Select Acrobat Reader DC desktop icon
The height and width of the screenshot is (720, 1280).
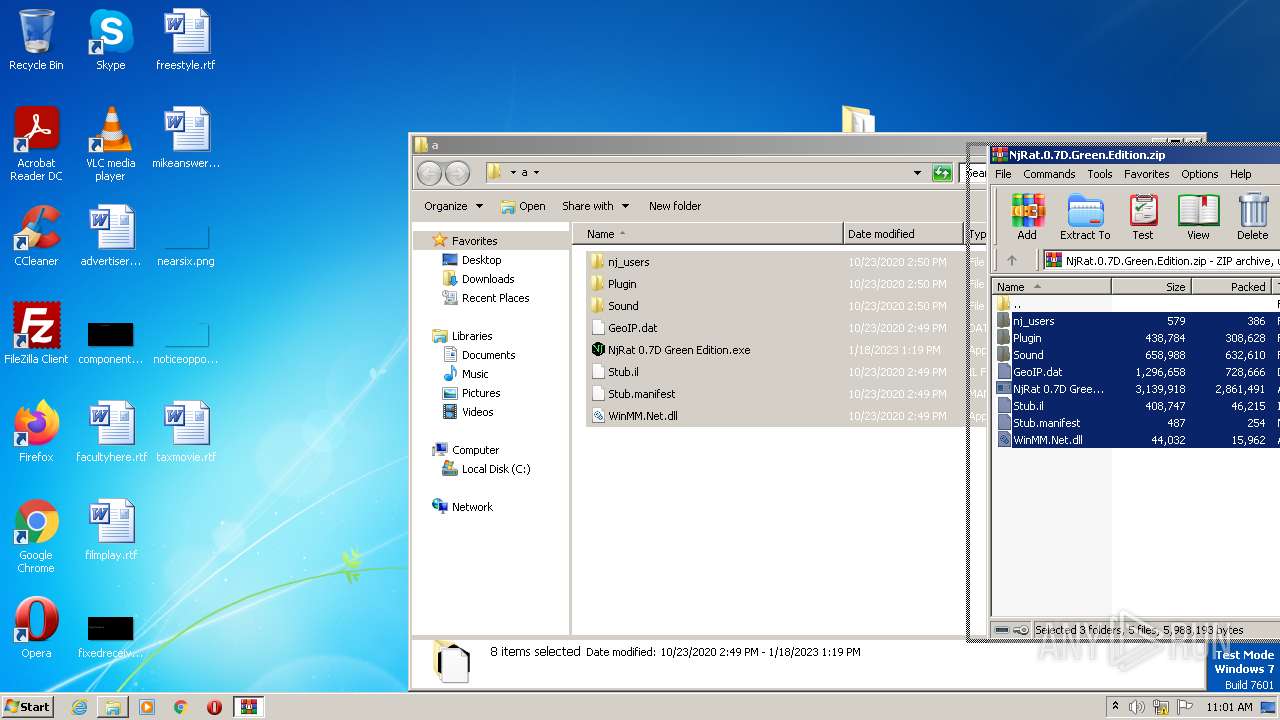(36, 144)
